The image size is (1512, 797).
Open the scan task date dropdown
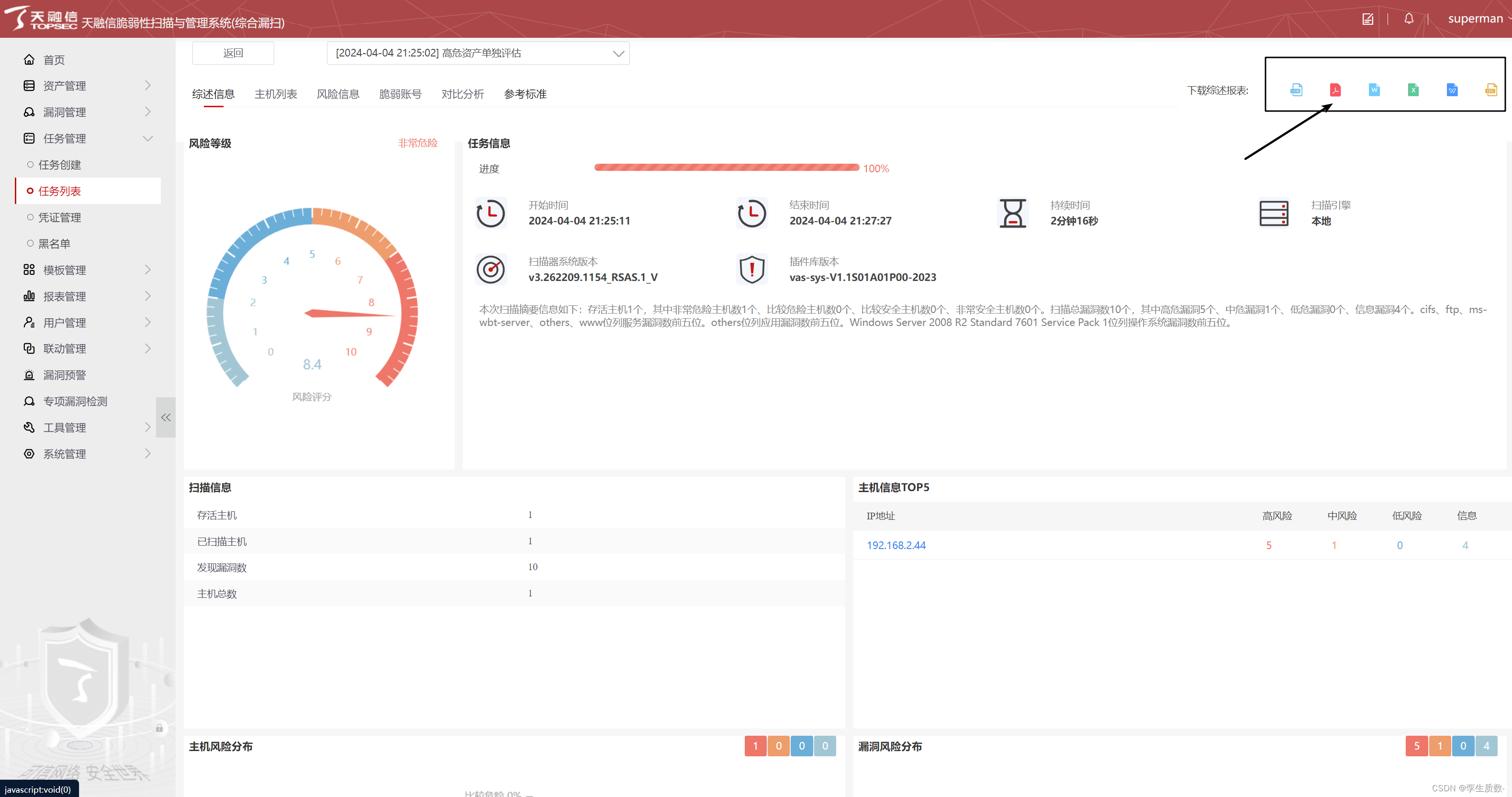click(478, 53)
